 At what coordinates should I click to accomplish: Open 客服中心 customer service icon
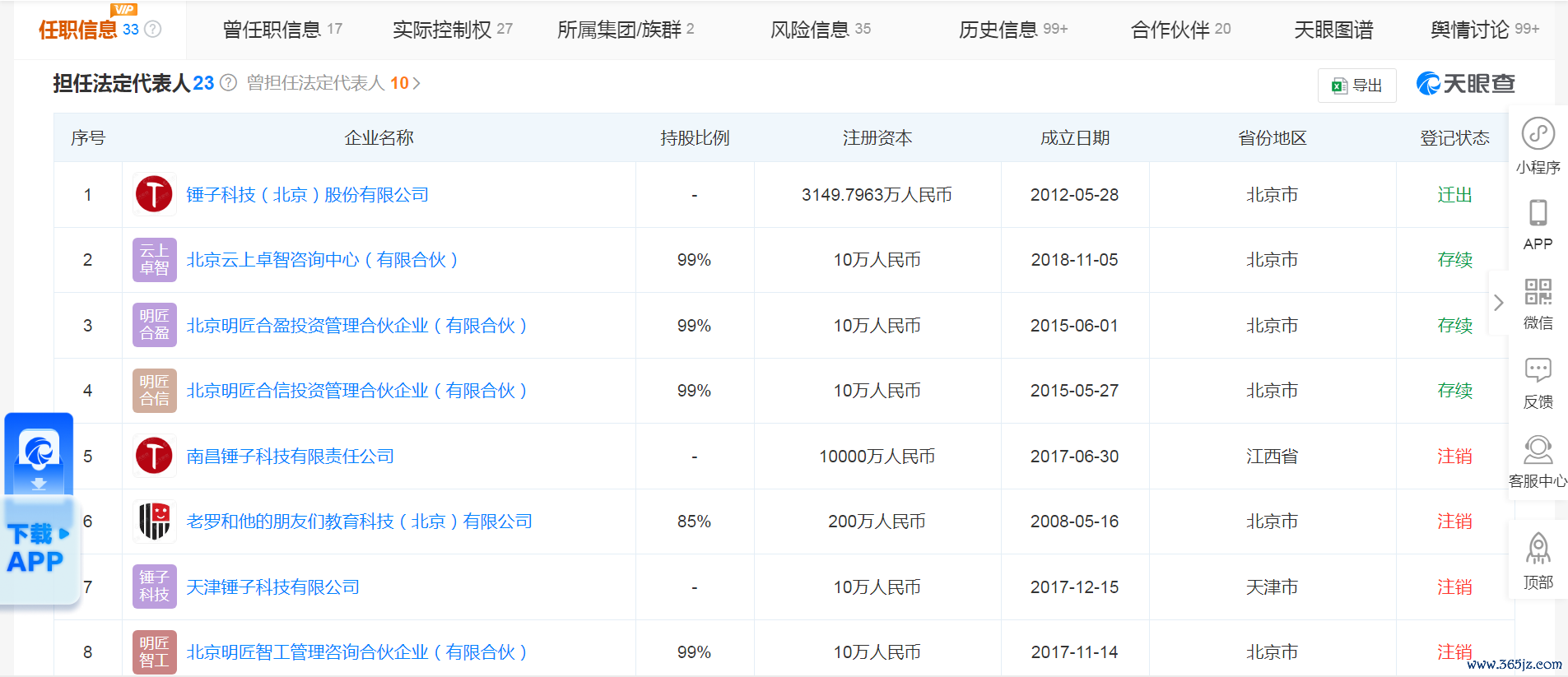coord(1538,450)
